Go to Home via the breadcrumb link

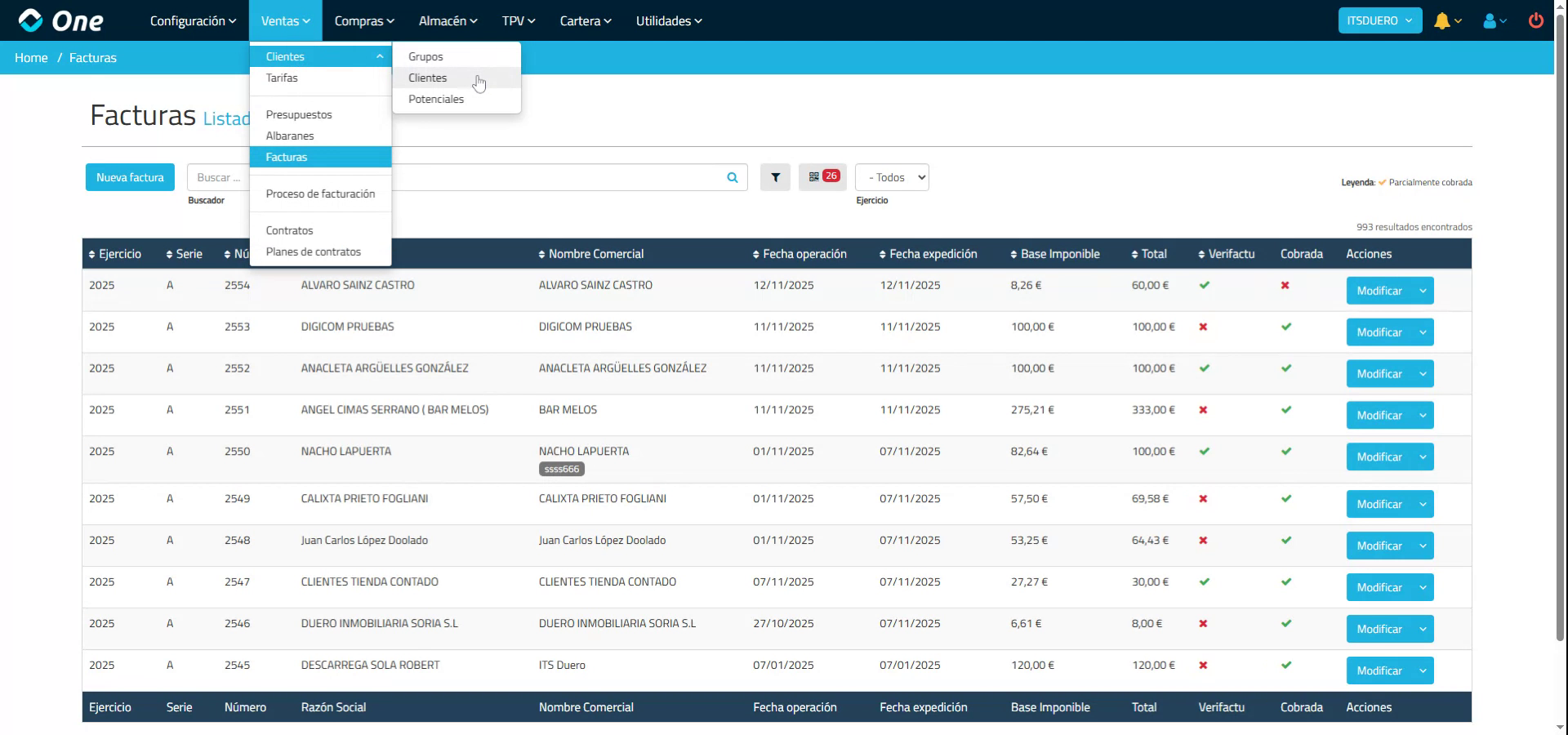pyautogui.click(x=31, y=57)
